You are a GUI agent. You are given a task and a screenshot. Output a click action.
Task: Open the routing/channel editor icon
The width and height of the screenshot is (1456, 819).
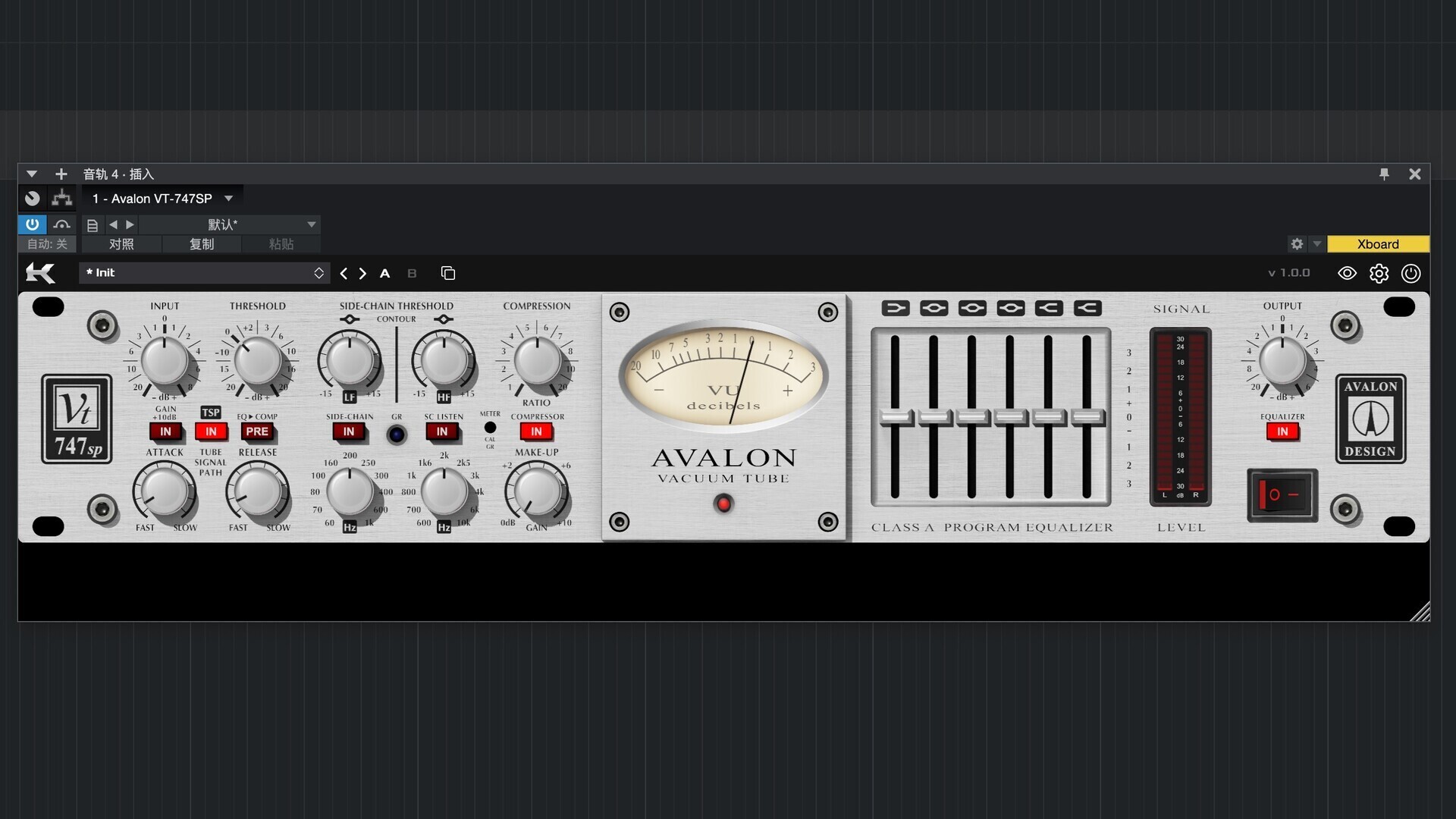[61, 199]
